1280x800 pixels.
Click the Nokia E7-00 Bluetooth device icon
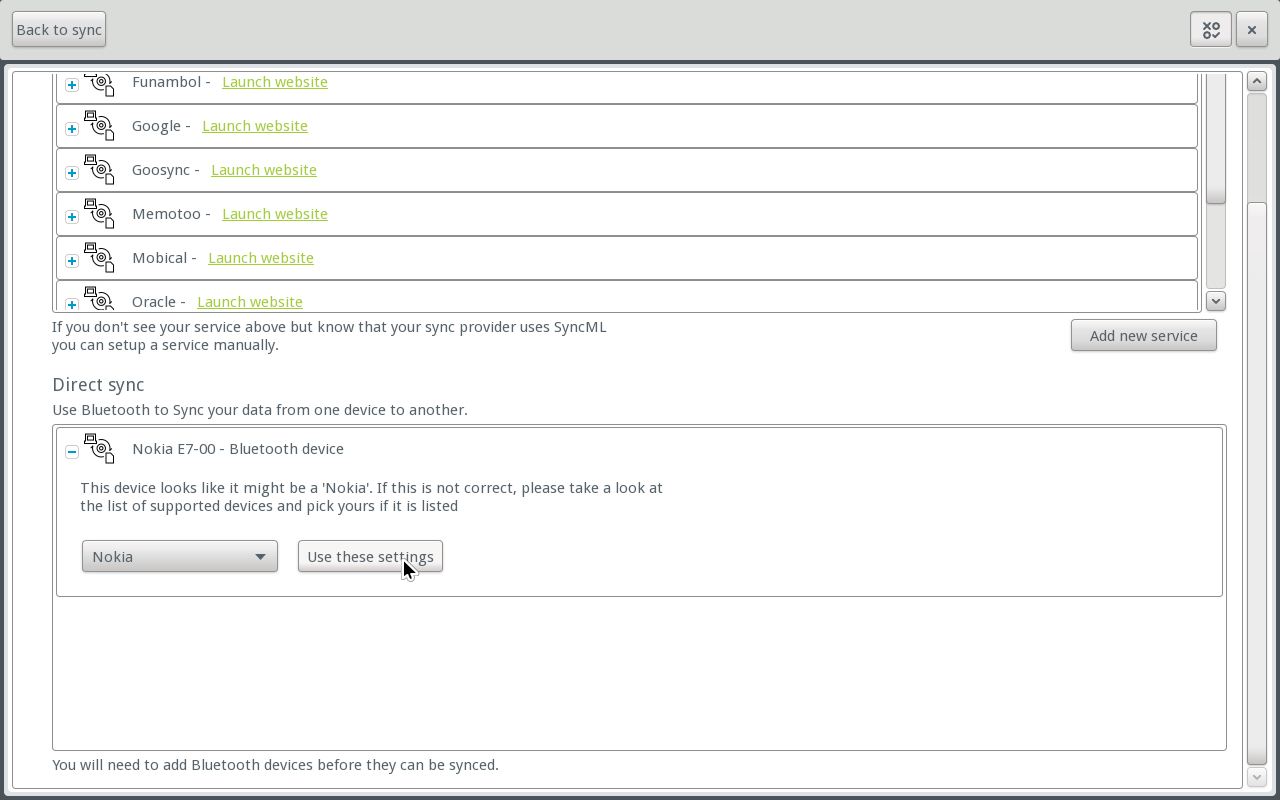point(99,449)
